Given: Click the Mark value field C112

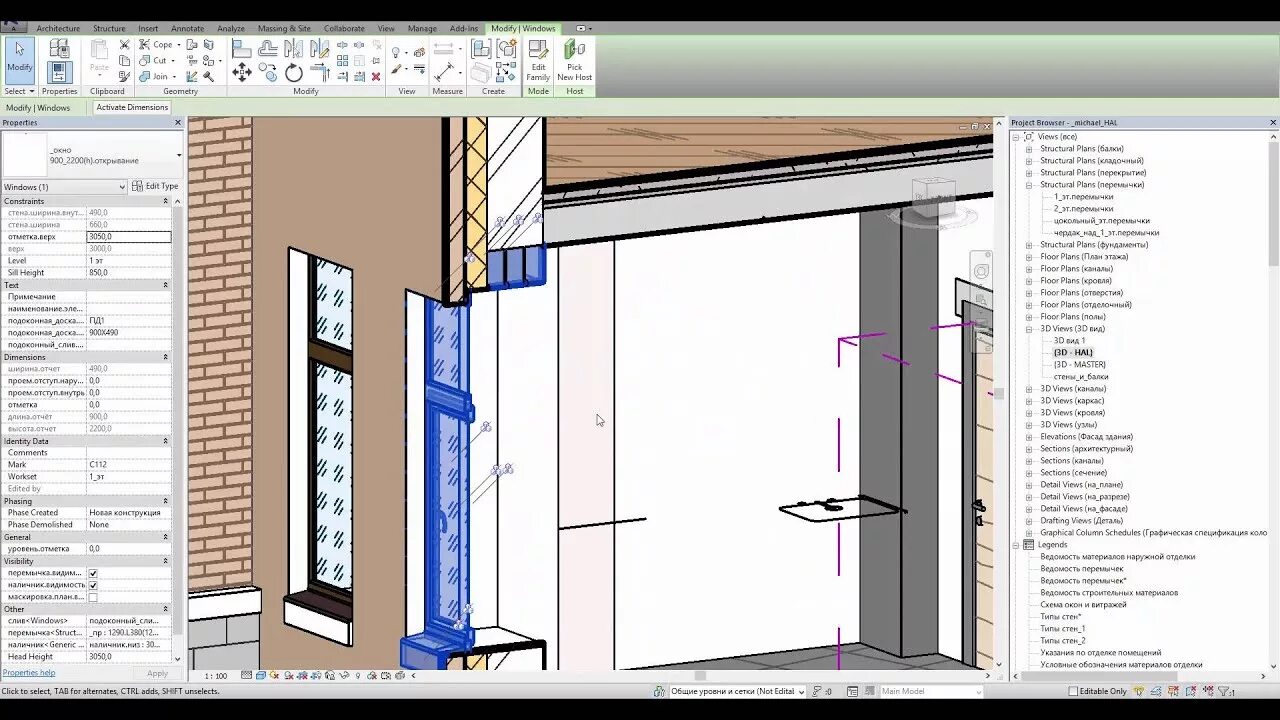Looking at the screenshot, I should 129,465.
